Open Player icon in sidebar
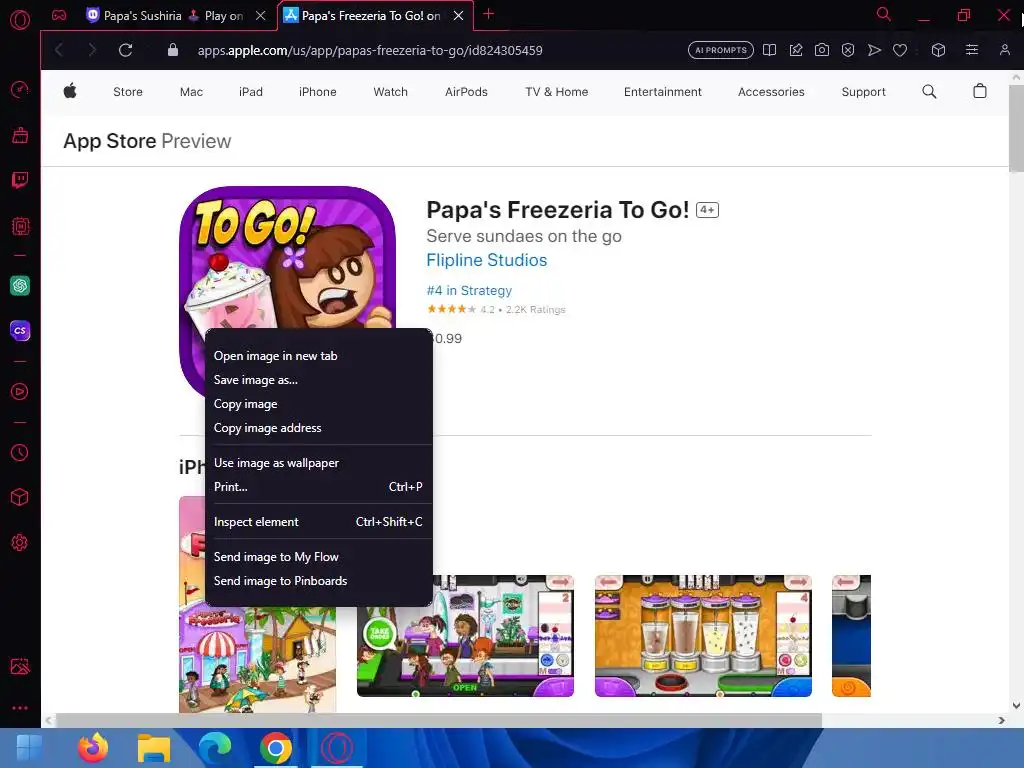Screen dimensions: 1024x768 point(20,392)
